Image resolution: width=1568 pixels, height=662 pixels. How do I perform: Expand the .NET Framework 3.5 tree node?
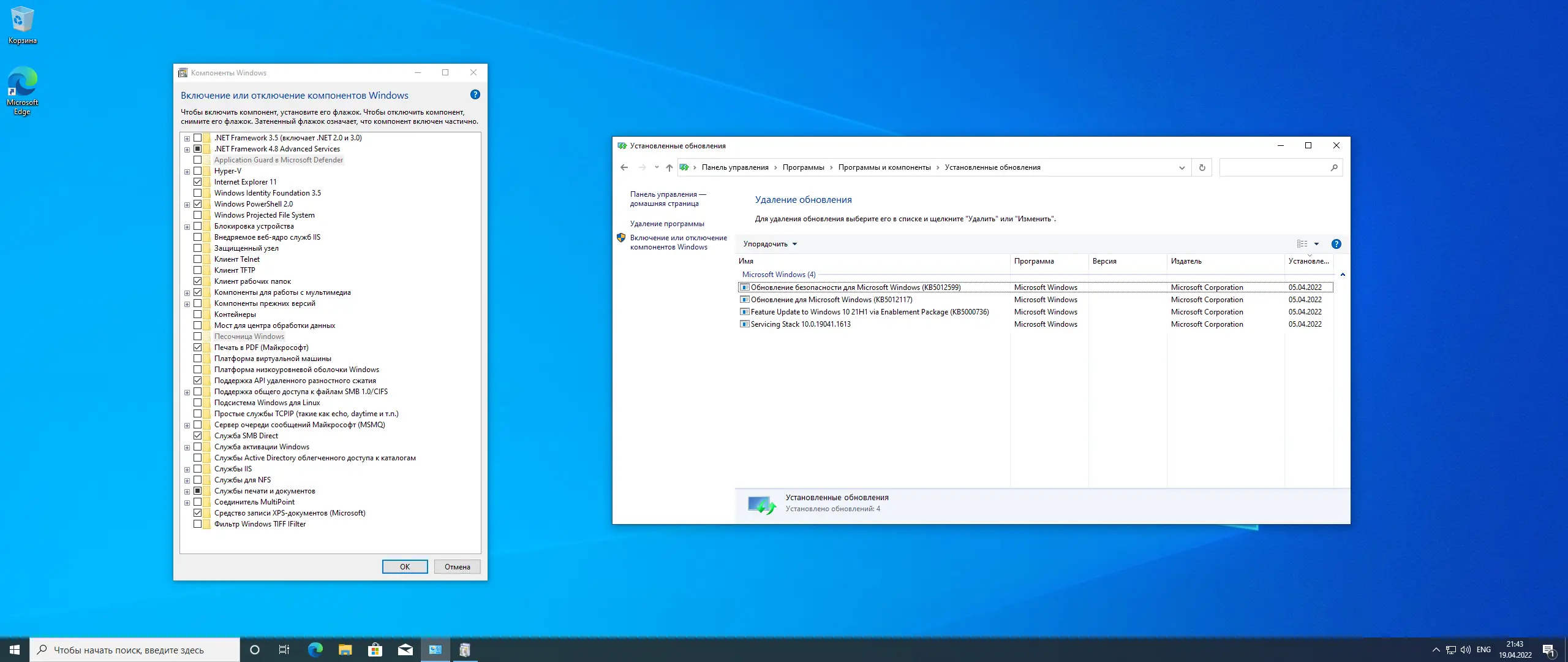pos(187,139)
